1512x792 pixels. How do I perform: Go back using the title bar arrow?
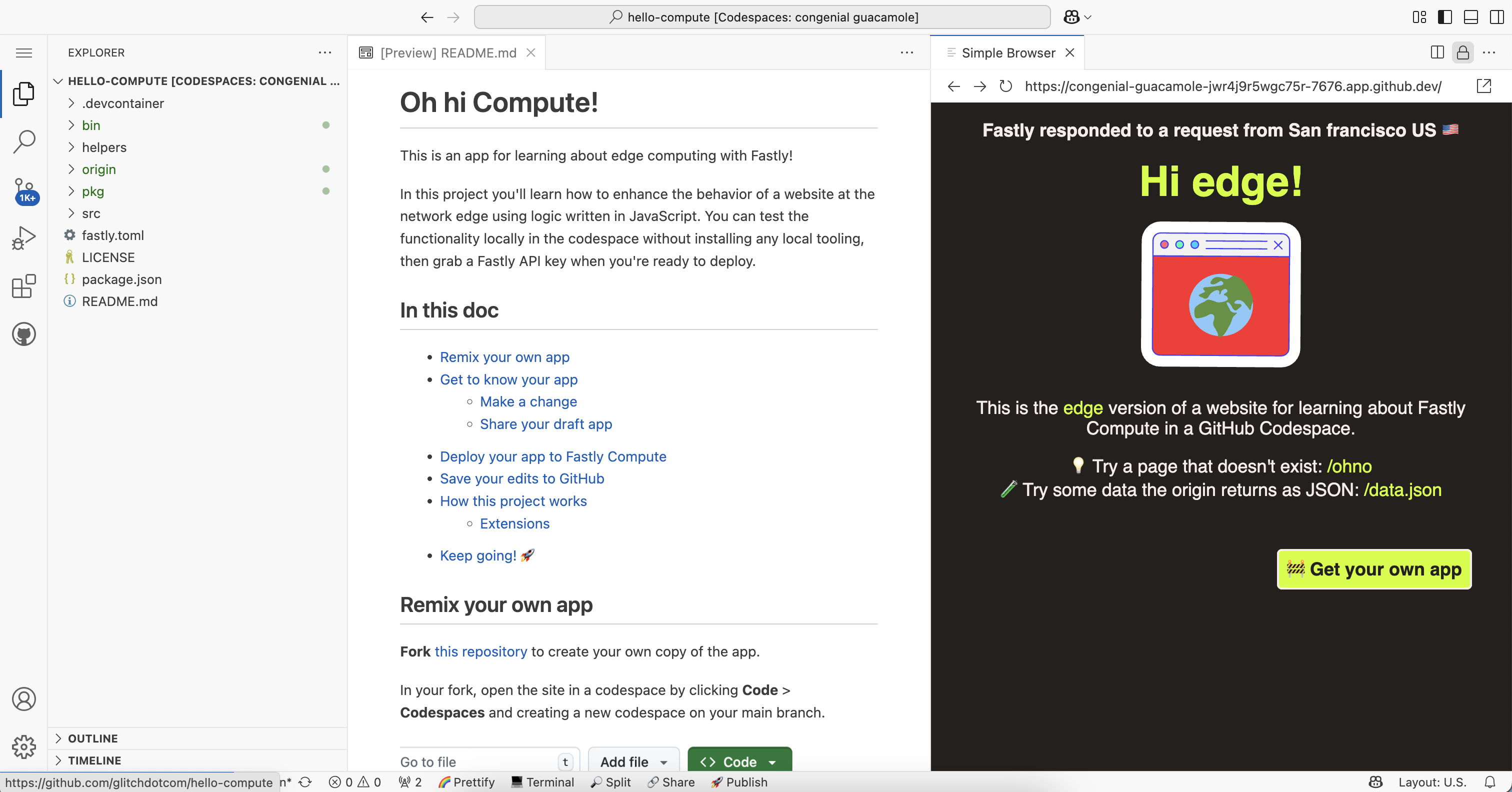click(x=426, y=17)
